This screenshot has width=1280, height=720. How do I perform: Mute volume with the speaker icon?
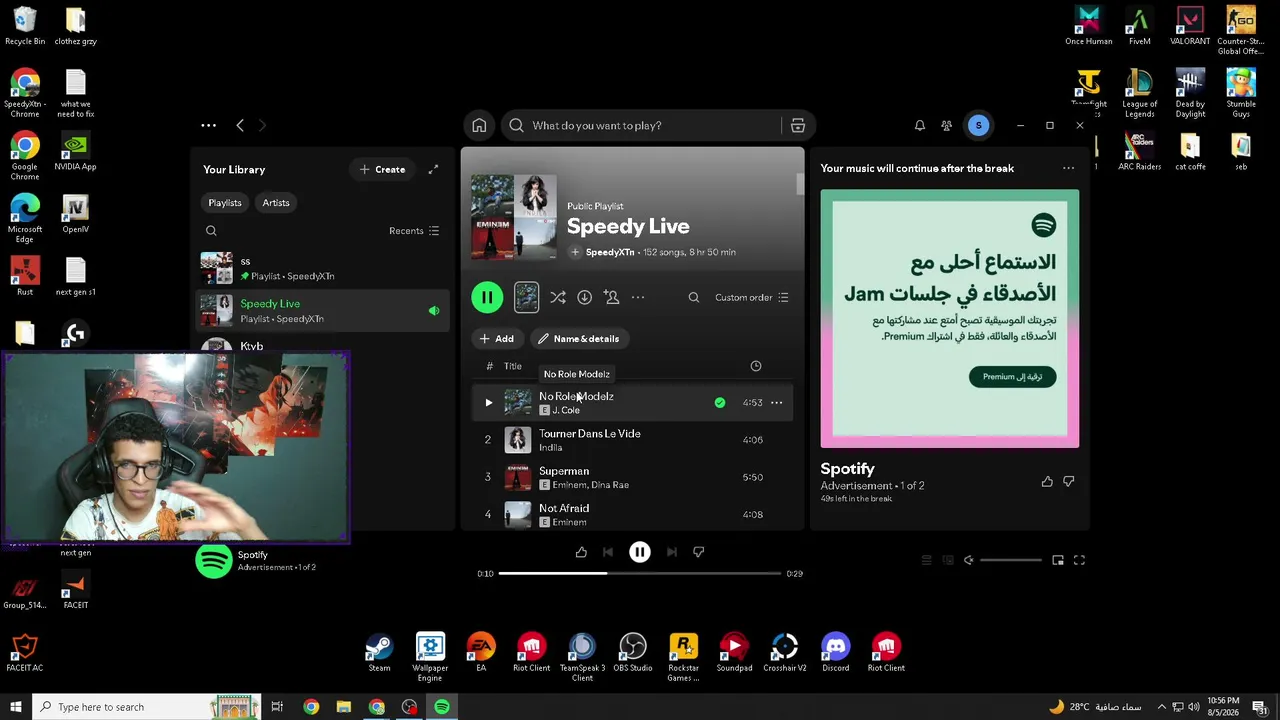[968, 560]
